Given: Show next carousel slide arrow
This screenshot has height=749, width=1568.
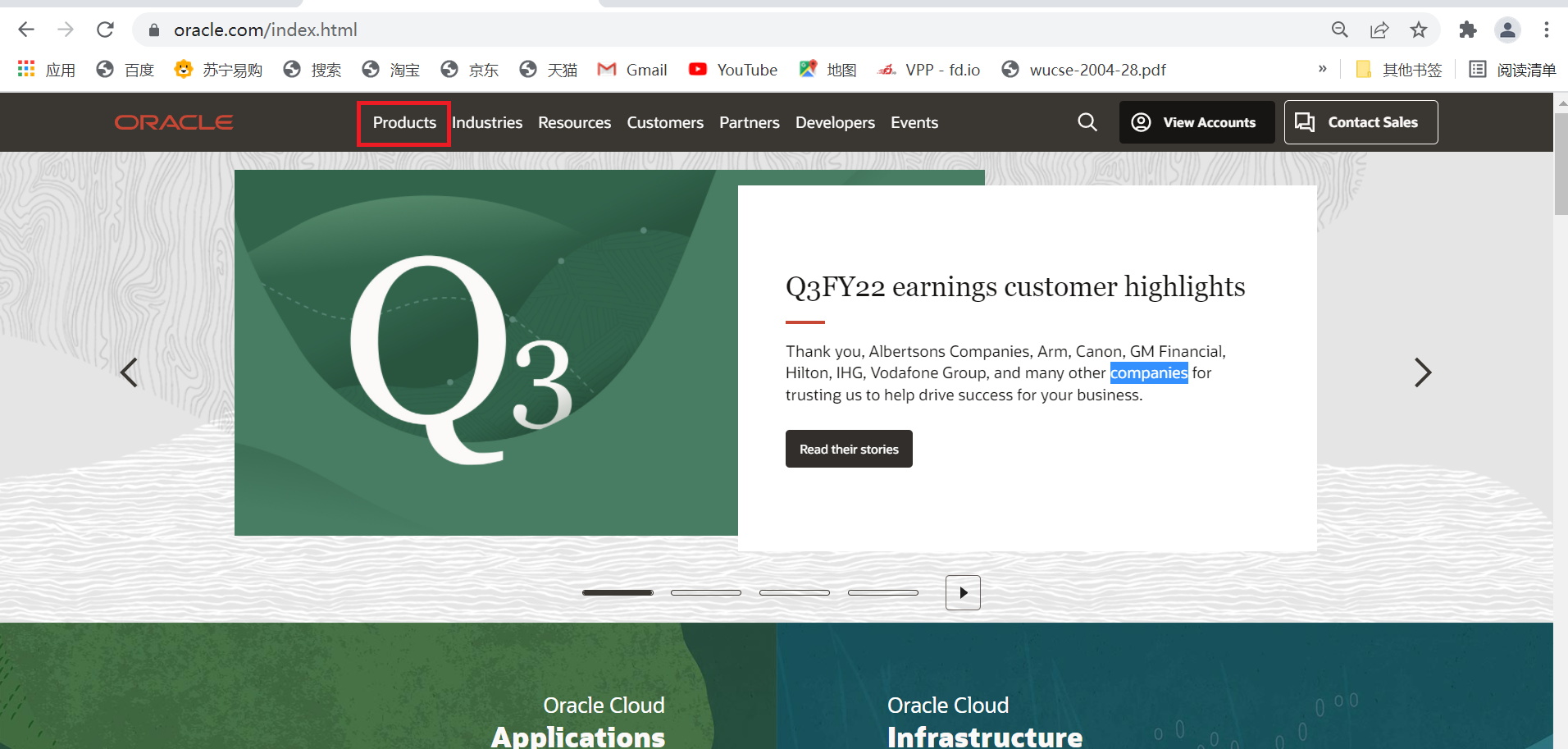Looking at the screenshot, I should (1423, 372).
